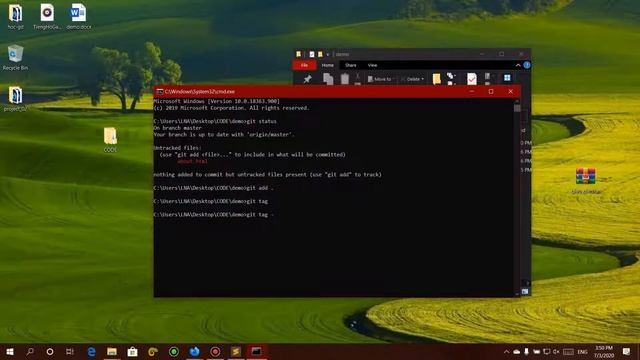The image size is (640, 360).
Task: Click the cmd window vertical scrollbar thumb
Action: 517,108
